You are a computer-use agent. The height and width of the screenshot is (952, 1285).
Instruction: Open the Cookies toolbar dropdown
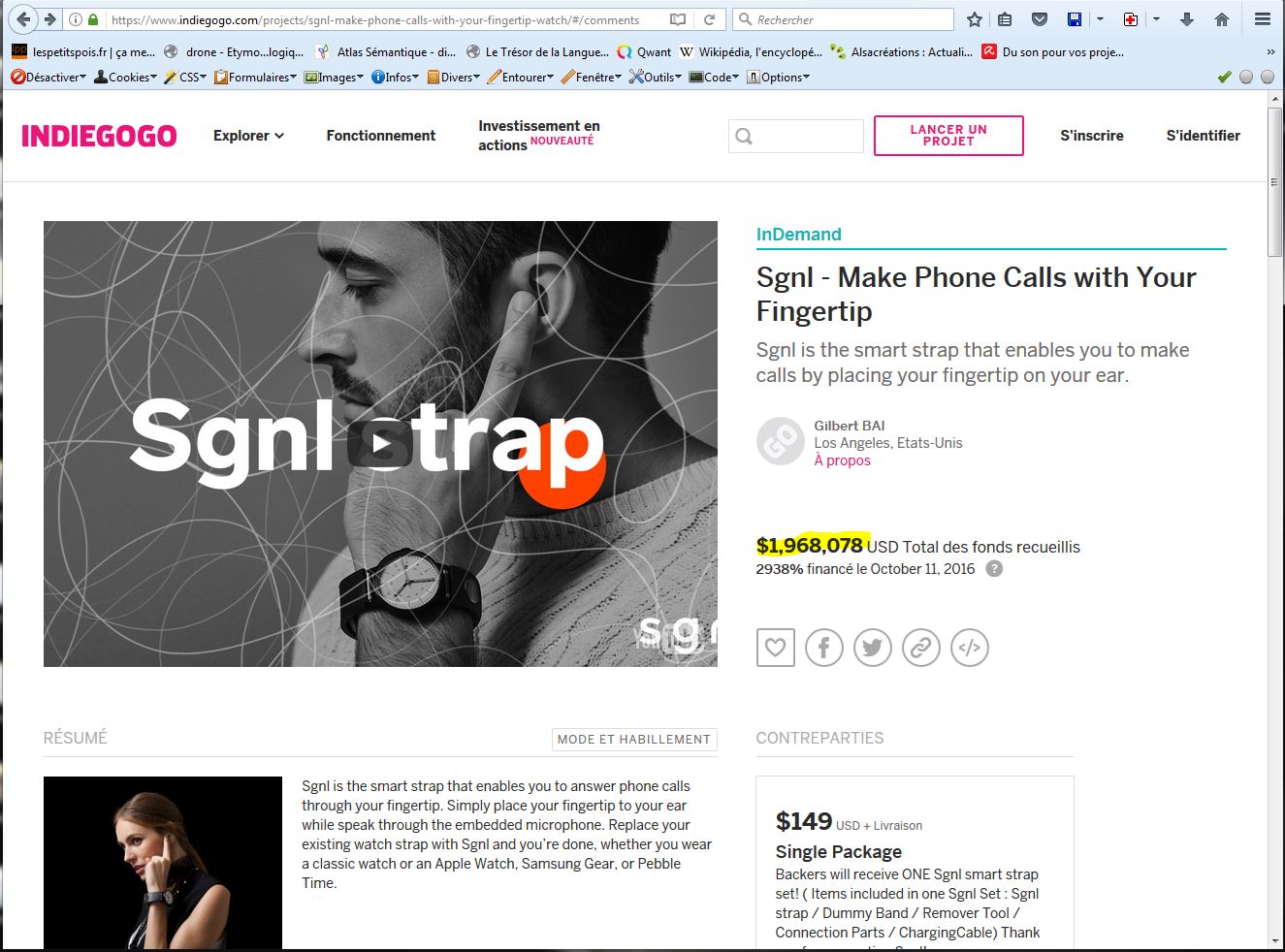pos(125,77)
